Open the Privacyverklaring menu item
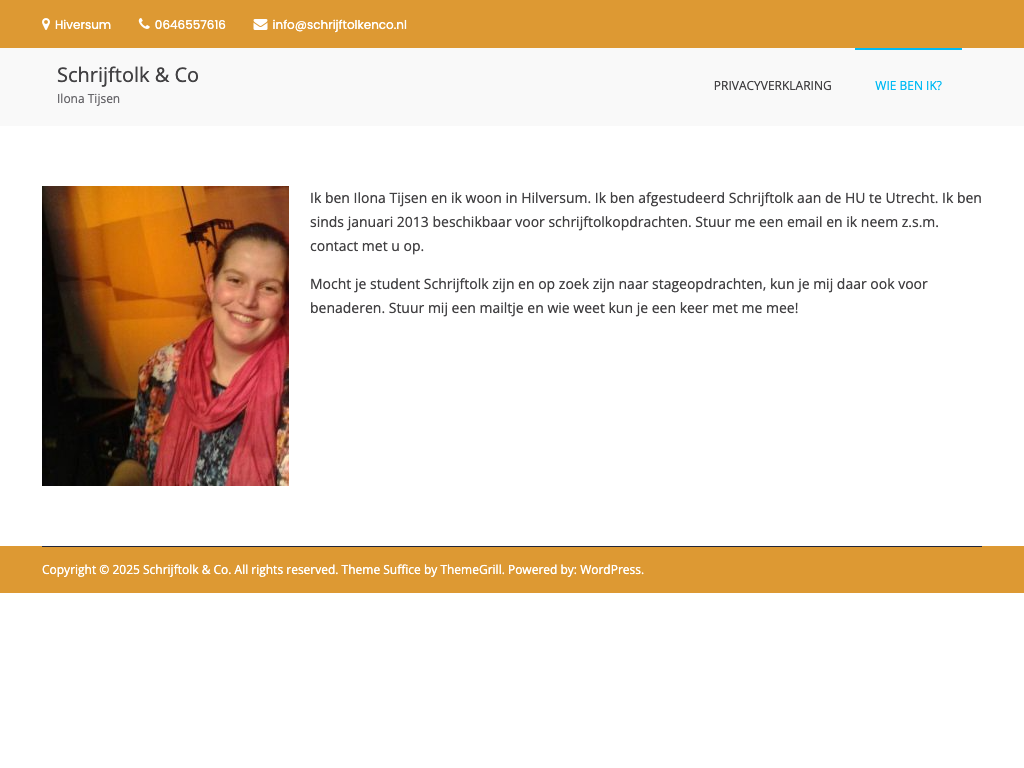The width and height of the screenshot is (1024, 768). coord(773,86)
